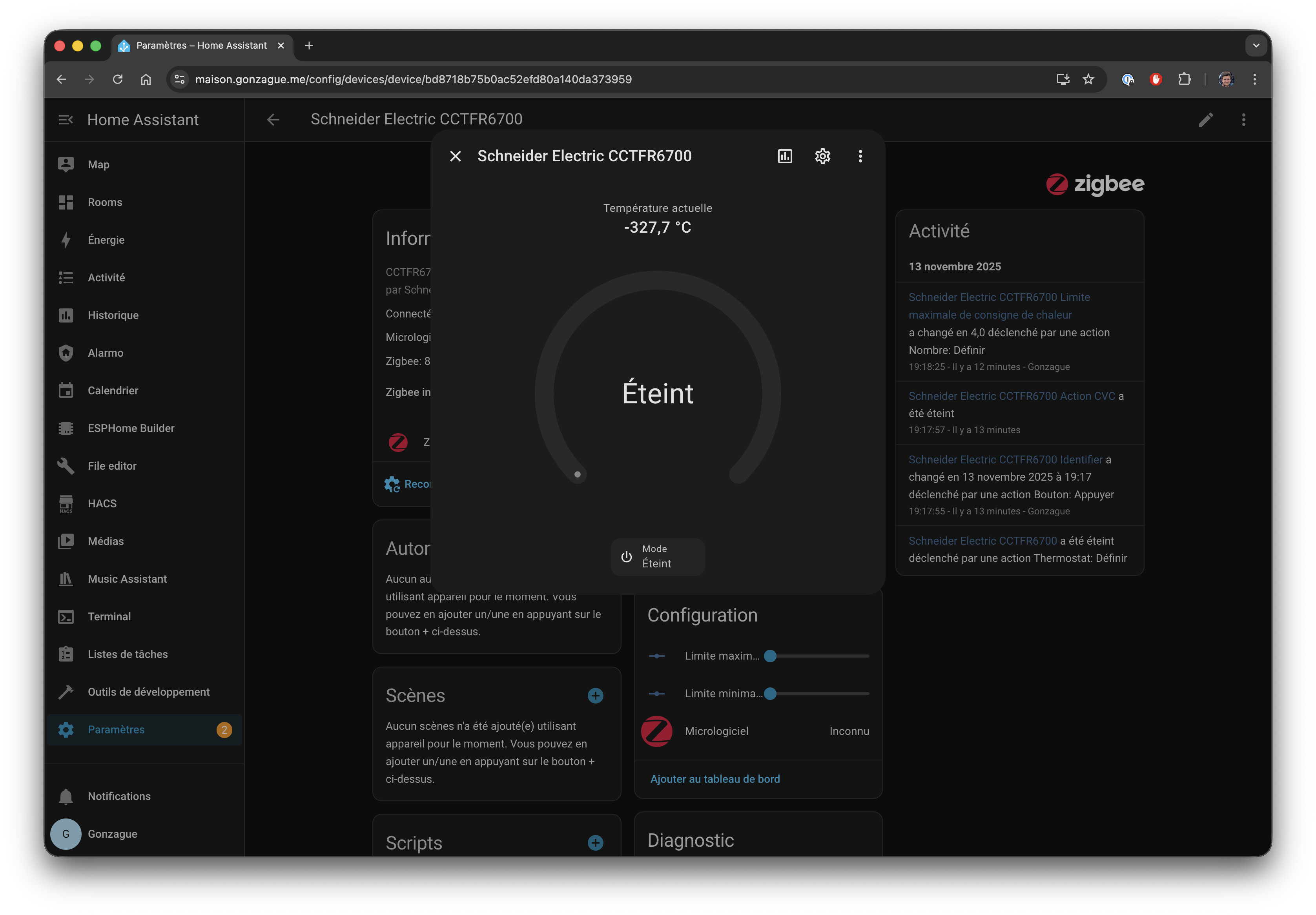Open the Action CVC activity link
This screenshot has height=915, width=1316.
pos(1012,396)
